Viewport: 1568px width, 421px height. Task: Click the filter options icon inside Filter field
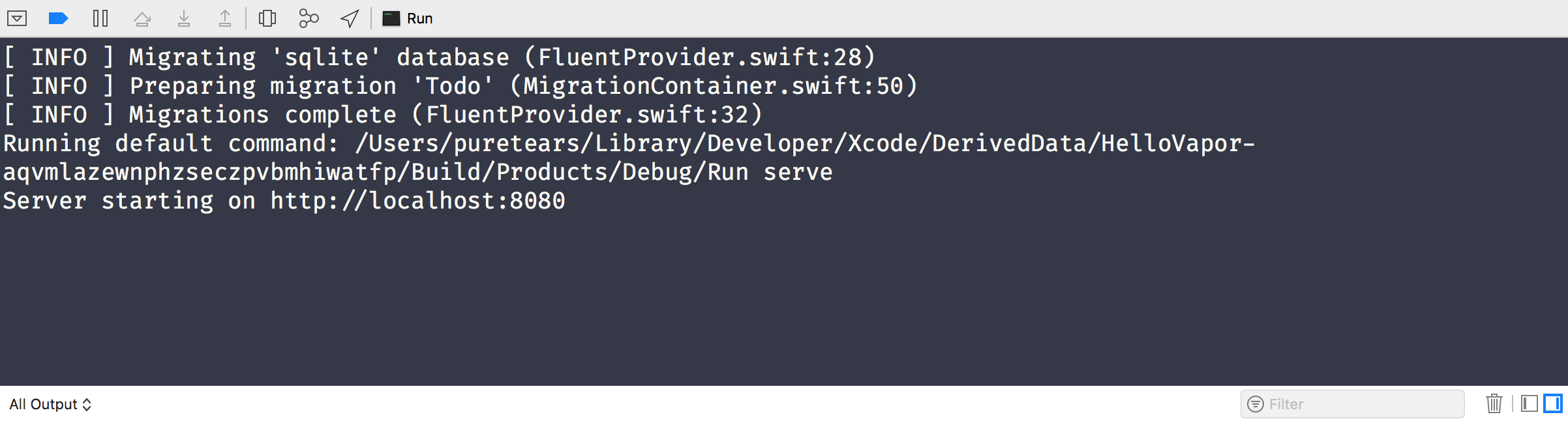(x=1256, y=404)
